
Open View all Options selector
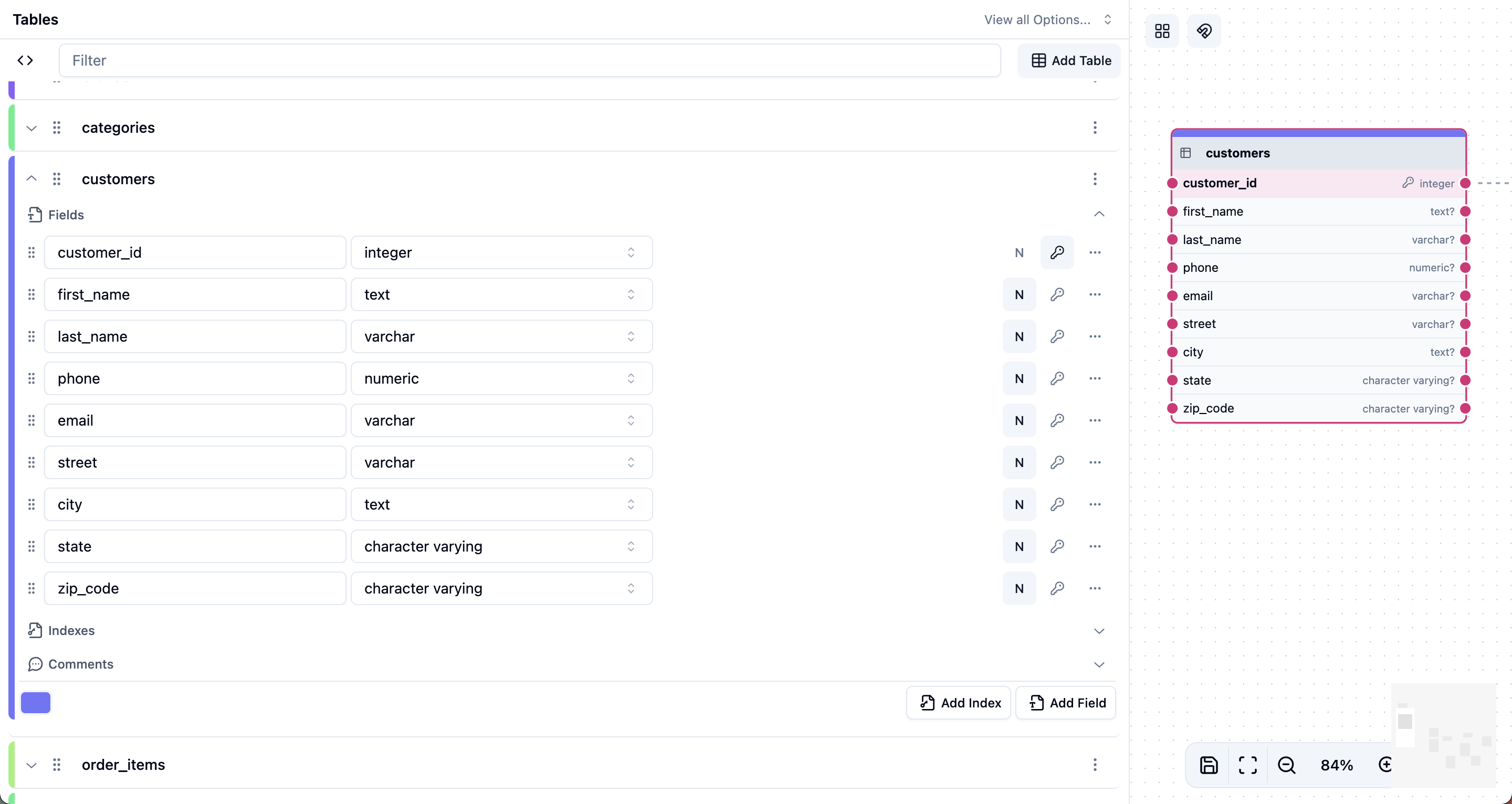(1047, 19)
